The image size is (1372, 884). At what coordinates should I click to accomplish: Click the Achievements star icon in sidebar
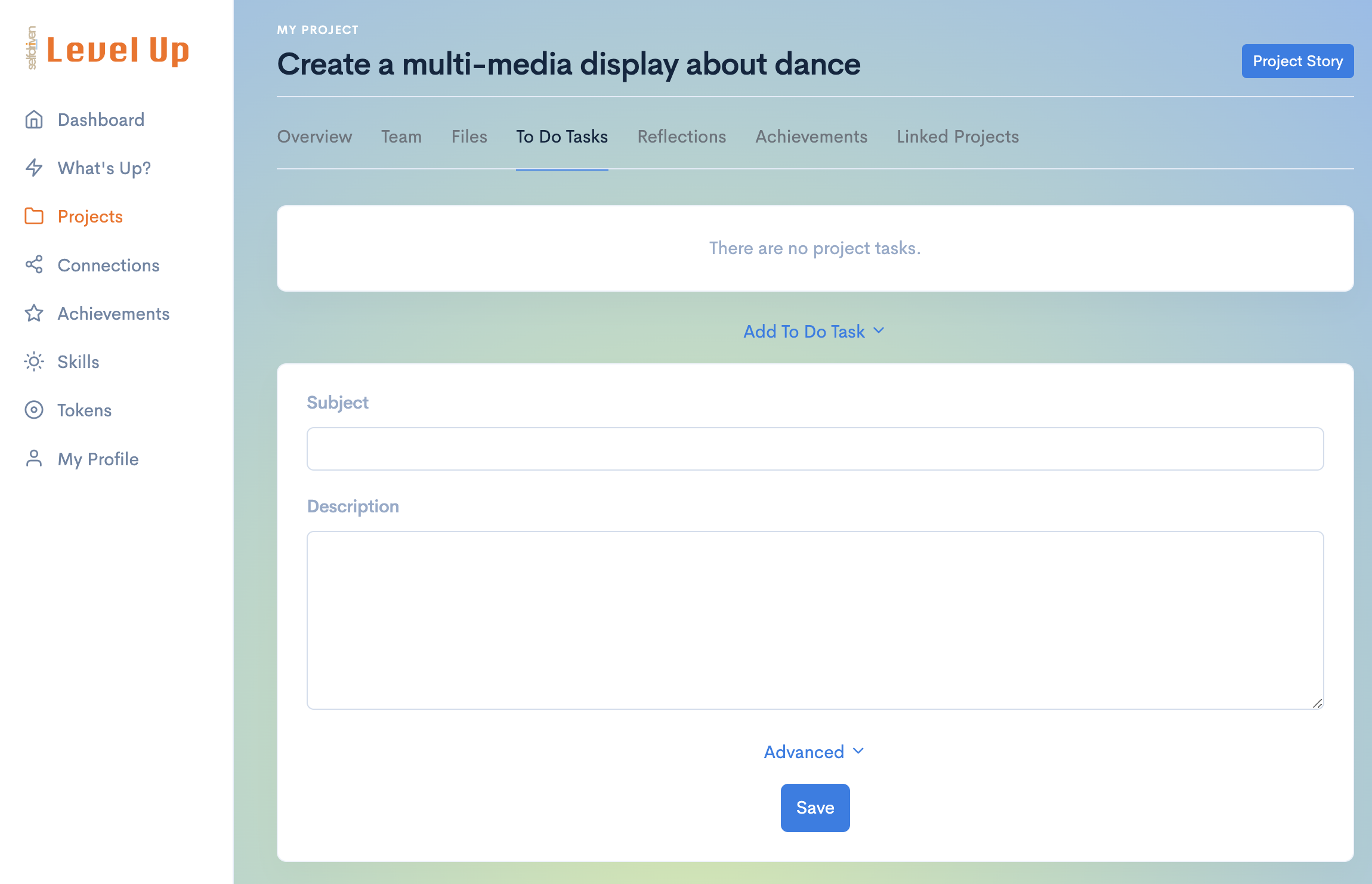(34, 313)
